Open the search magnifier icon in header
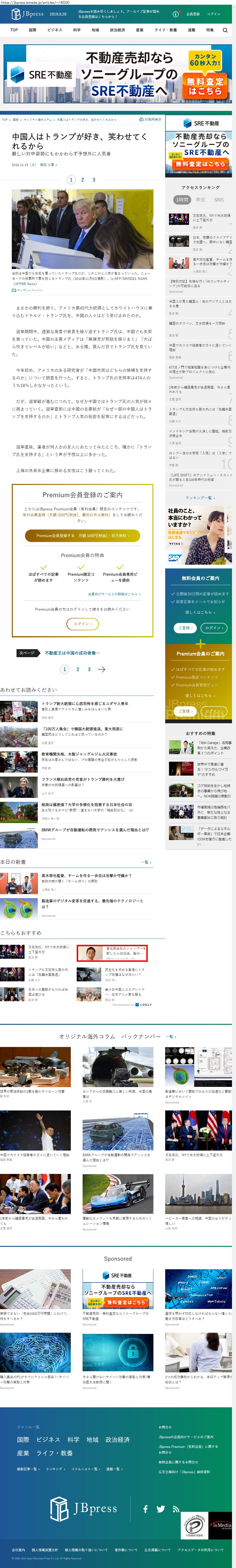Screen dimensions: 236x1568 pos(225,30)
